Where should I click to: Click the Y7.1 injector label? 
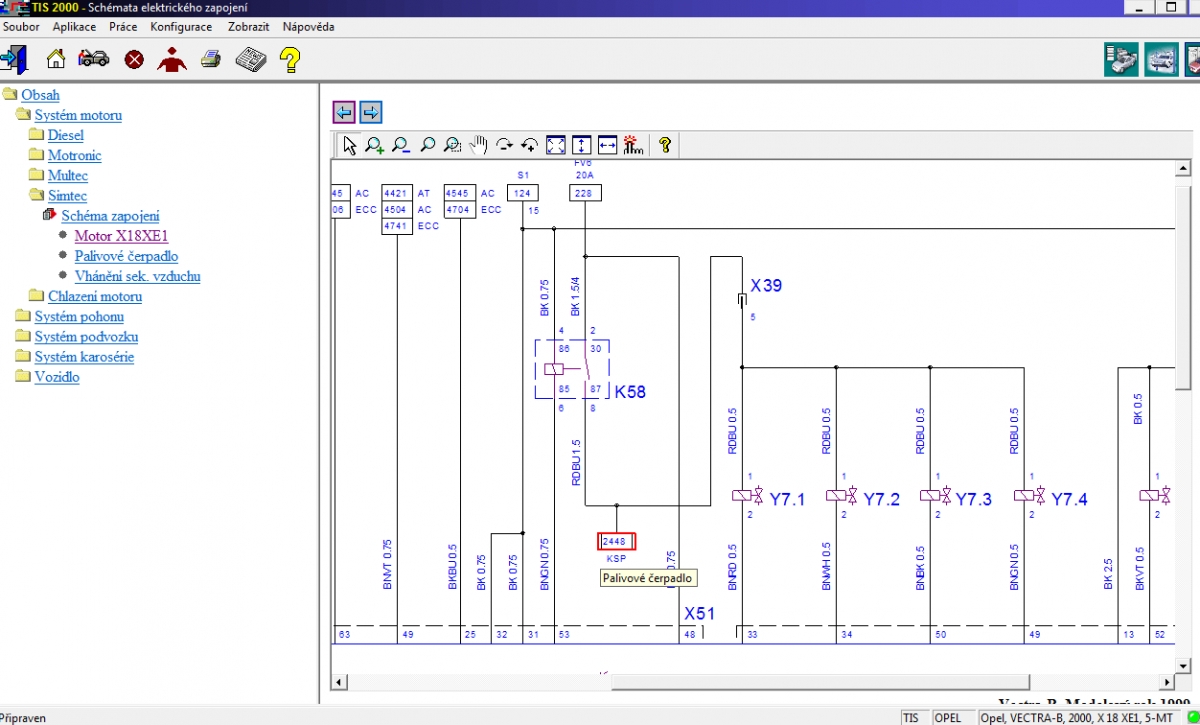tap(787, 499)
